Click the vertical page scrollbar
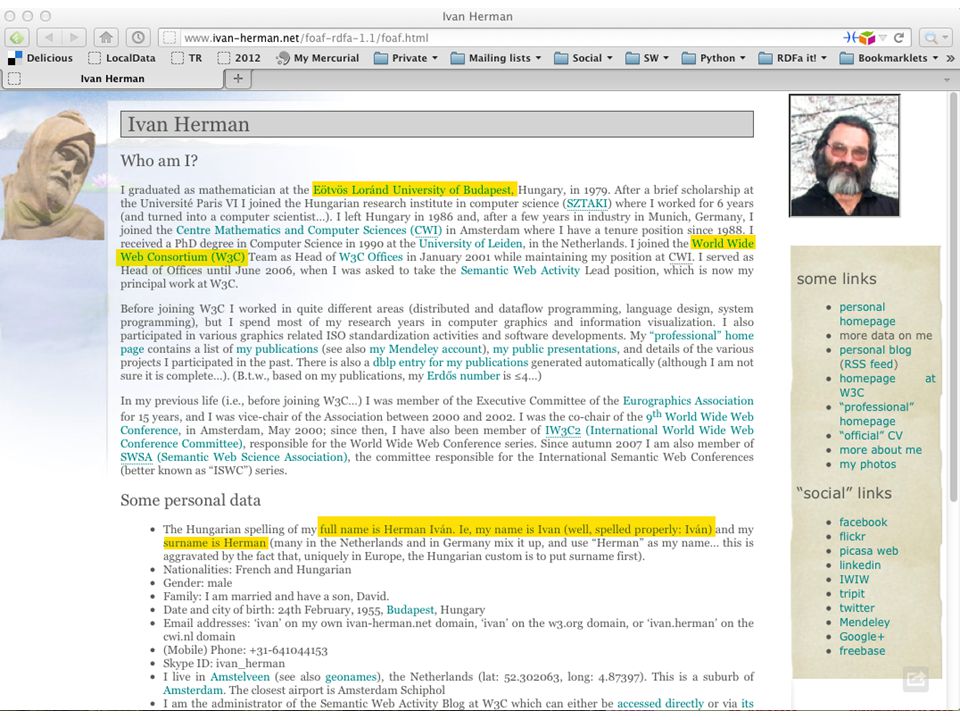The width and height of the screenshot is (960, 720). [x=954, y=296]
